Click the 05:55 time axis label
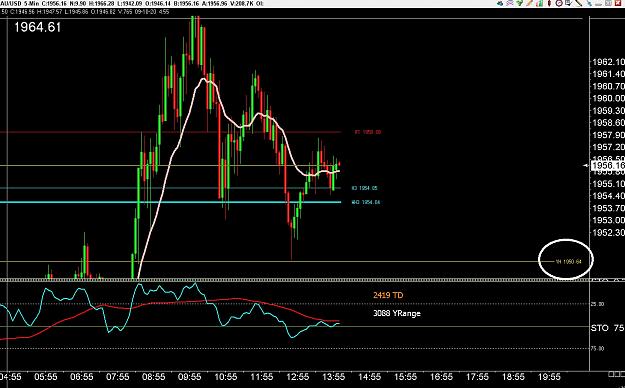Image resolution: width=625 pixels, height=388 pixels. 45,377
